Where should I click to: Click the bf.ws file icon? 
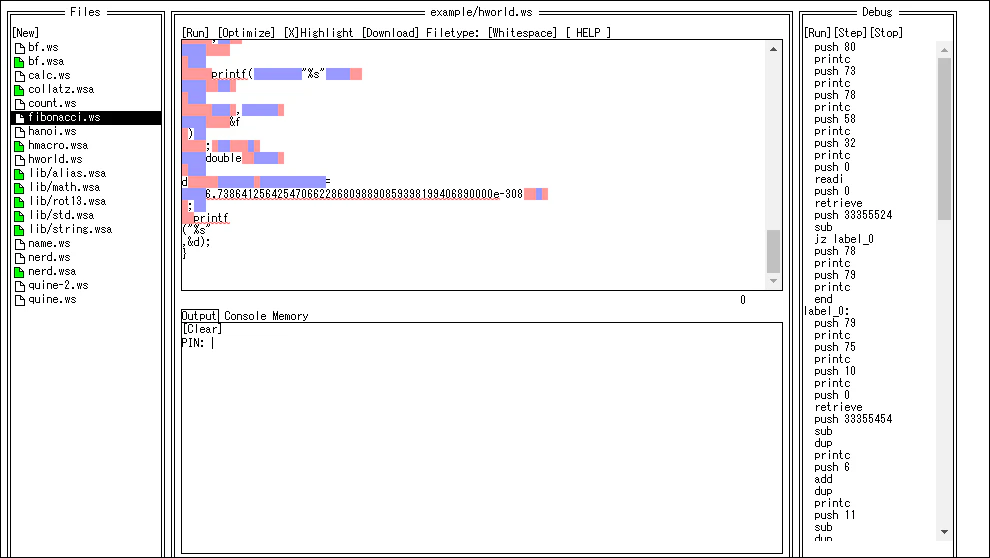[x=20, y=48]
